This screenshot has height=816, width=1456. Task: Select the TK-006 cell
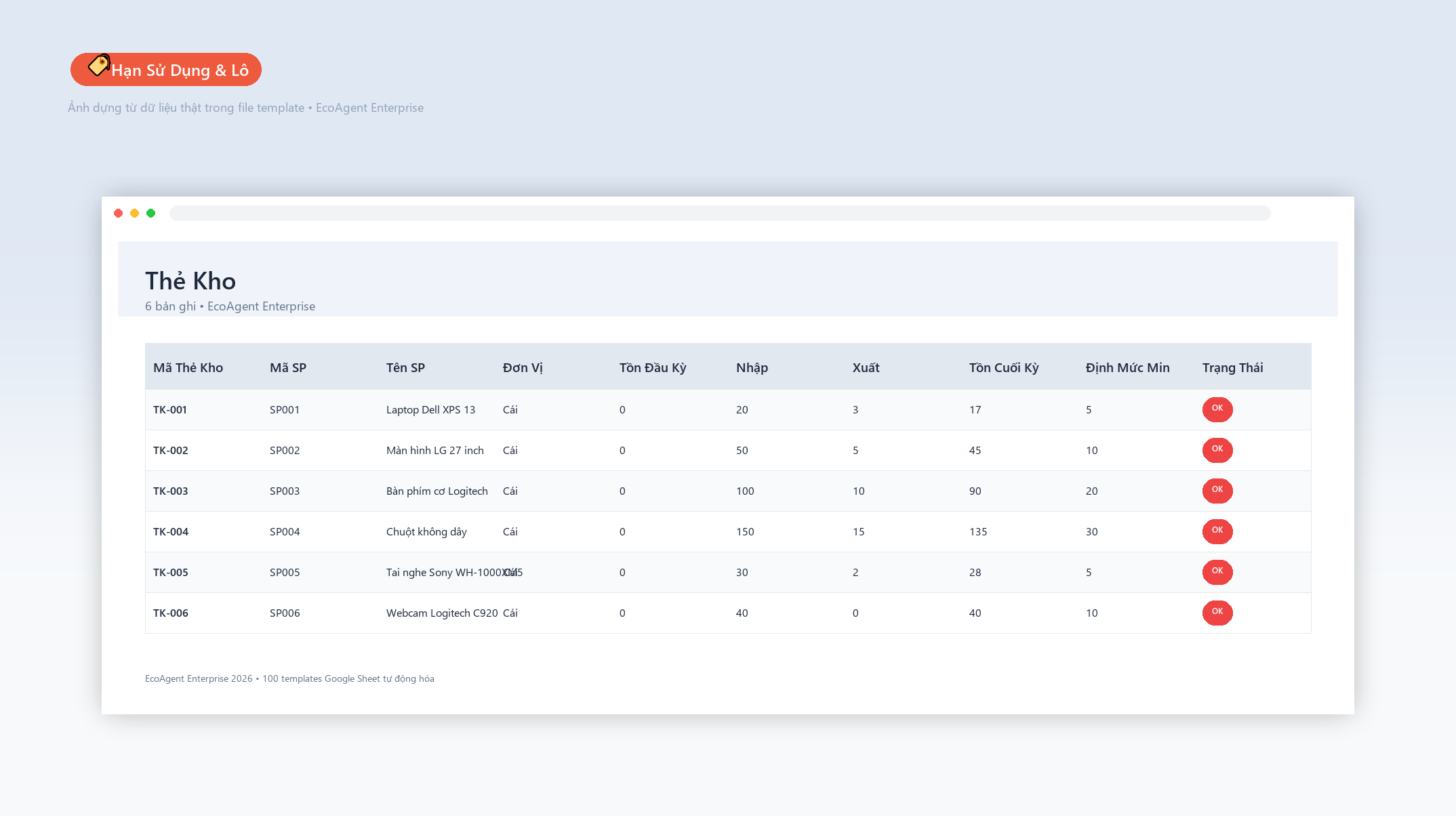(171, 613)
